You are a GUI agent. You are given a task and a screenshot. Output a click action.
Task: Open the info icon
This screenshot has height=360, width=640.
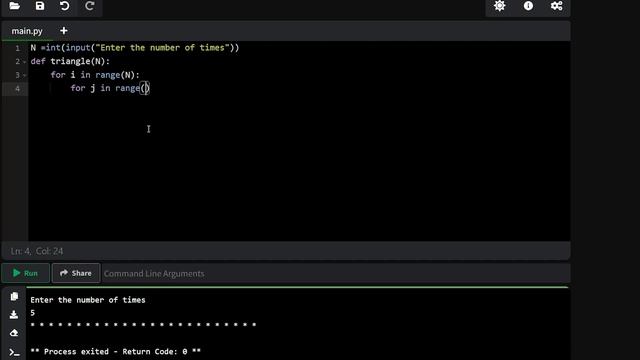[x=528, y=6]
